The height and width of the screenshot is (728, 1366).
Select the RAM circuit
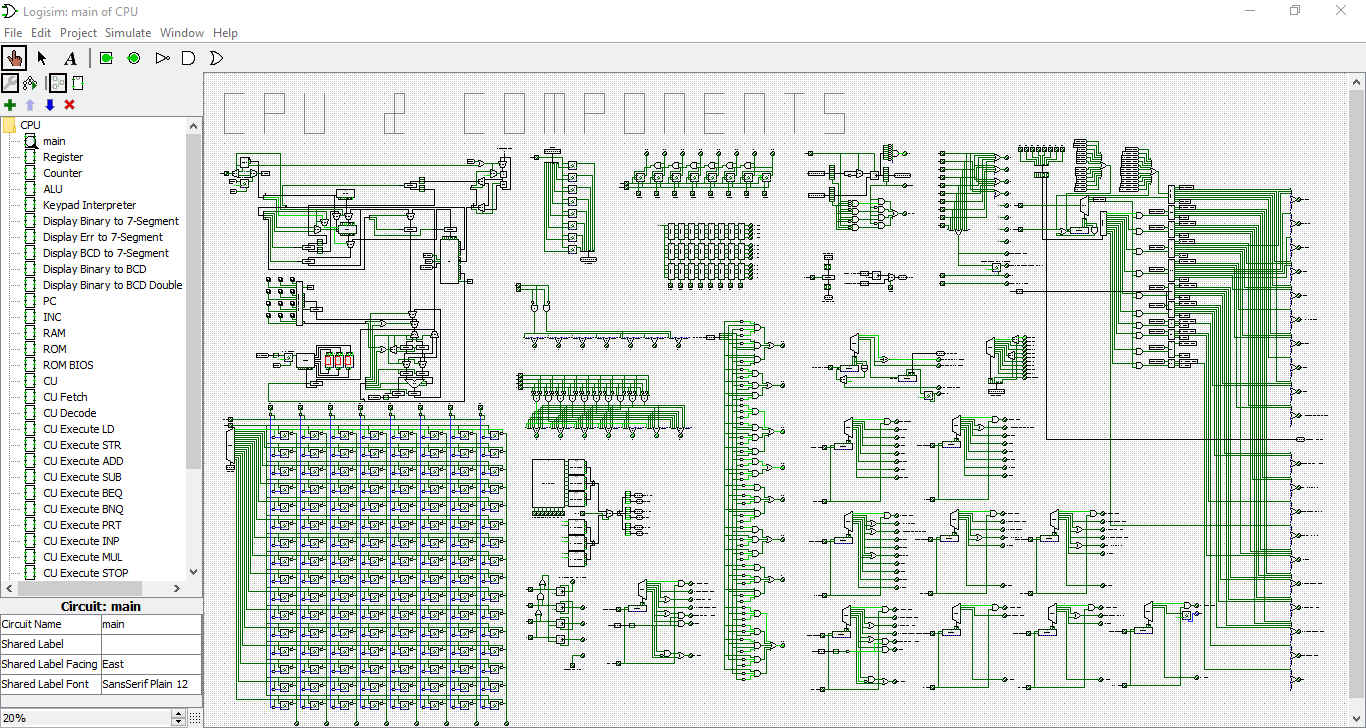54,333
